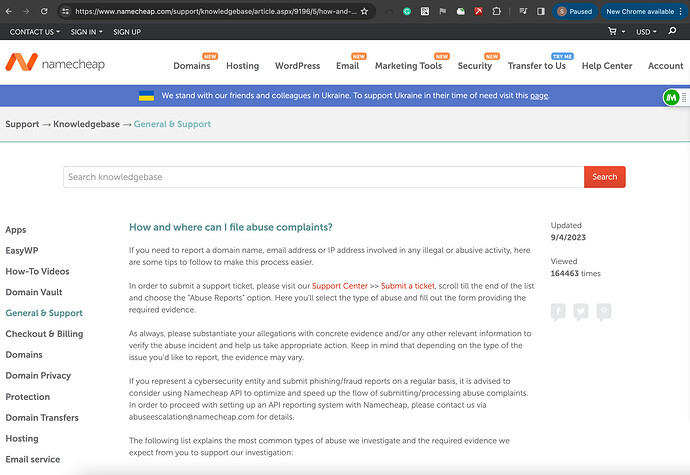Click the Knowledgebase breadcrumb
Viewport: 690px width, 475px height.
(86, 124)
